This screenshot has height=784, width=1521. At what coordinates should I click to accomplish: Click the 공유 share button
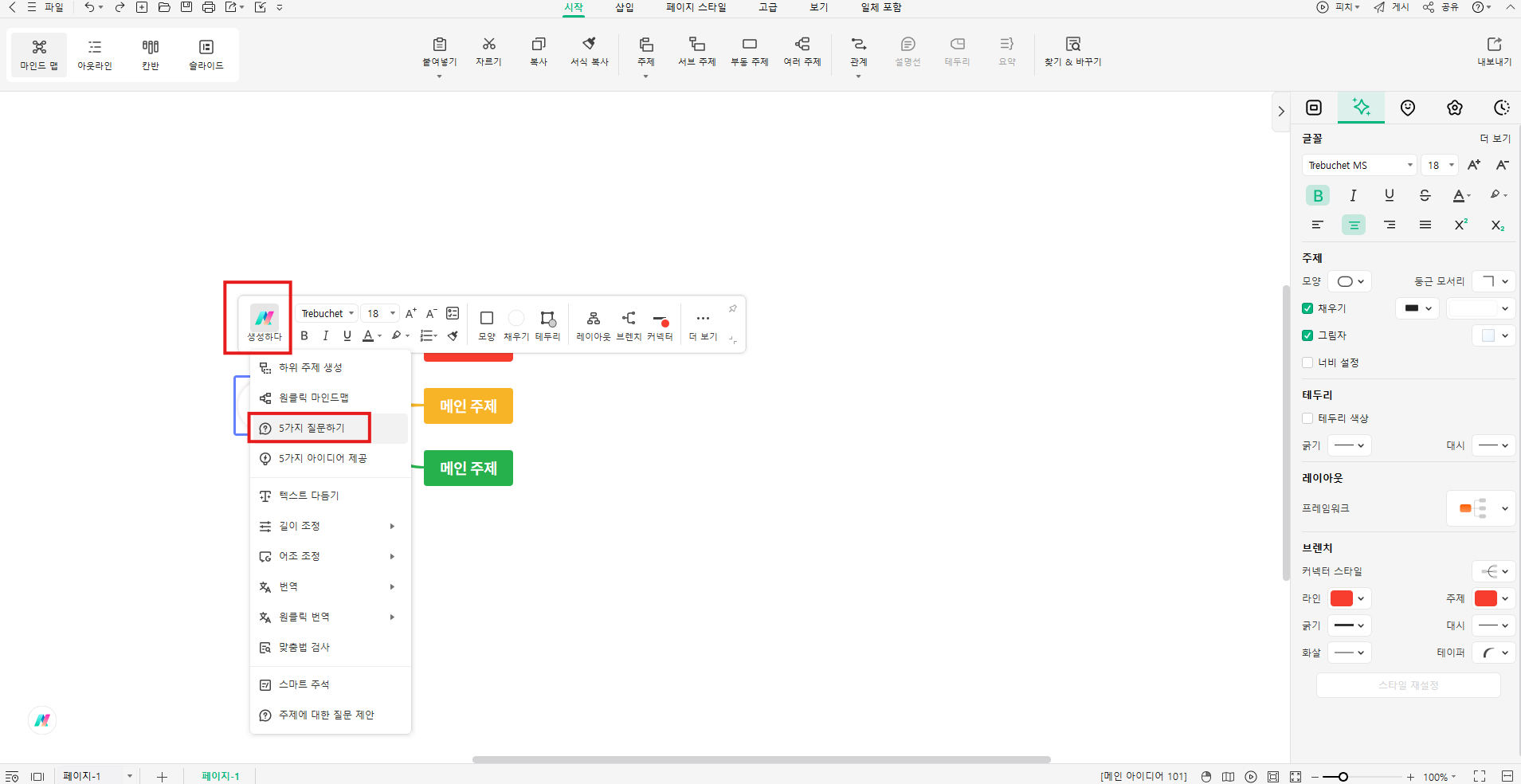[x=1441, y=7]
